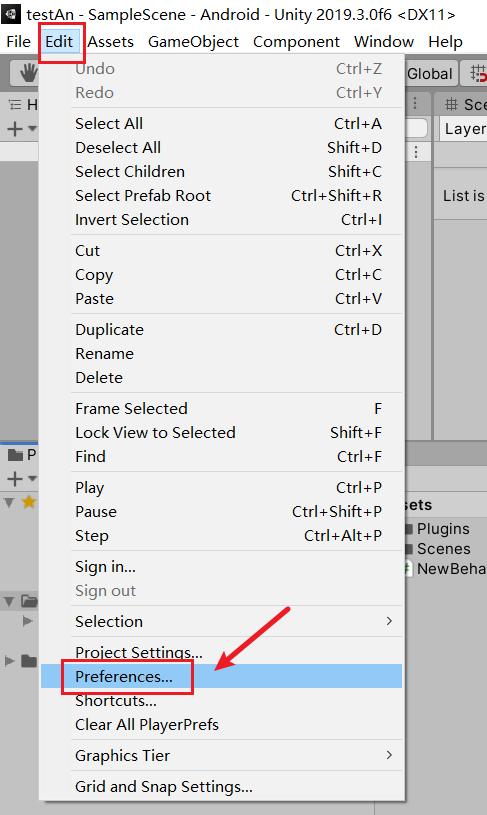
Task: Toggle the grid snapping icon in toolbar
Action: (478, 73)
